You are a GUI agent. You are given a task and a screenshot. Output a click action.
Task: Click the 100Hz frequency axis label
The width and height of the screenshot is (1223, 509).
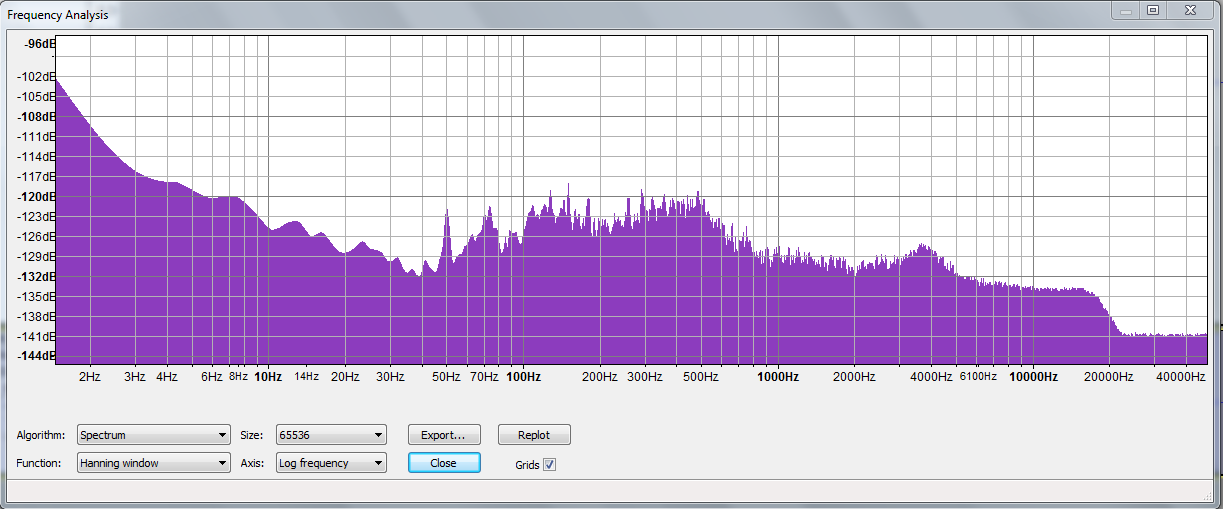[x=523, y=377]
